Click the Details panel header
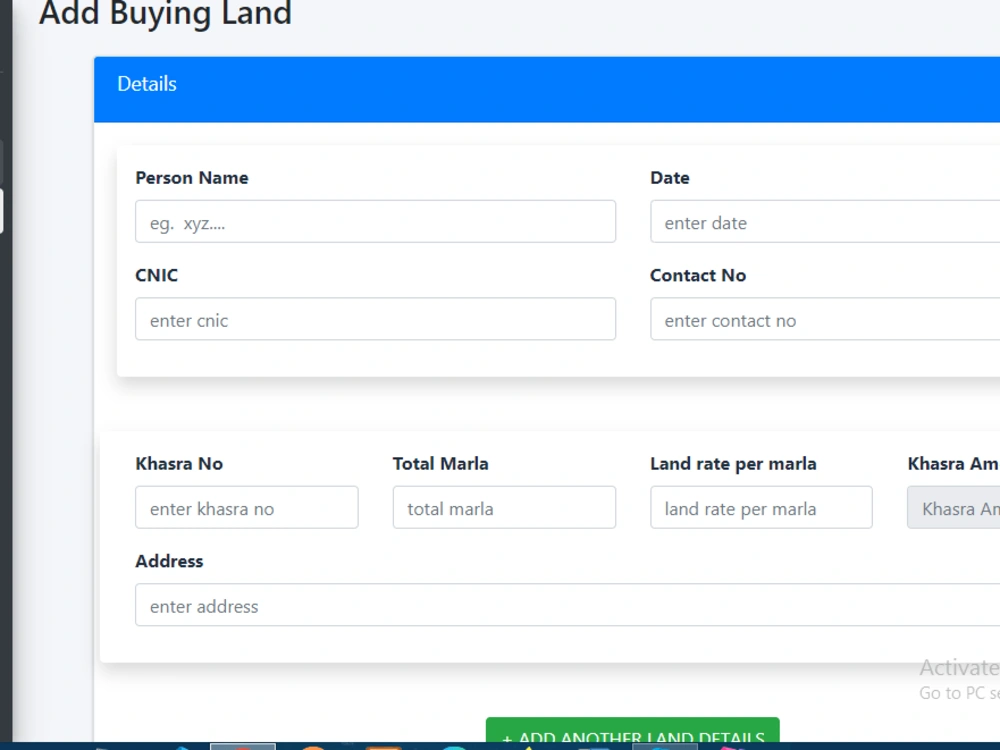Image resolution: width=1000 pixels, height=750 pixels. pos(547,89)
